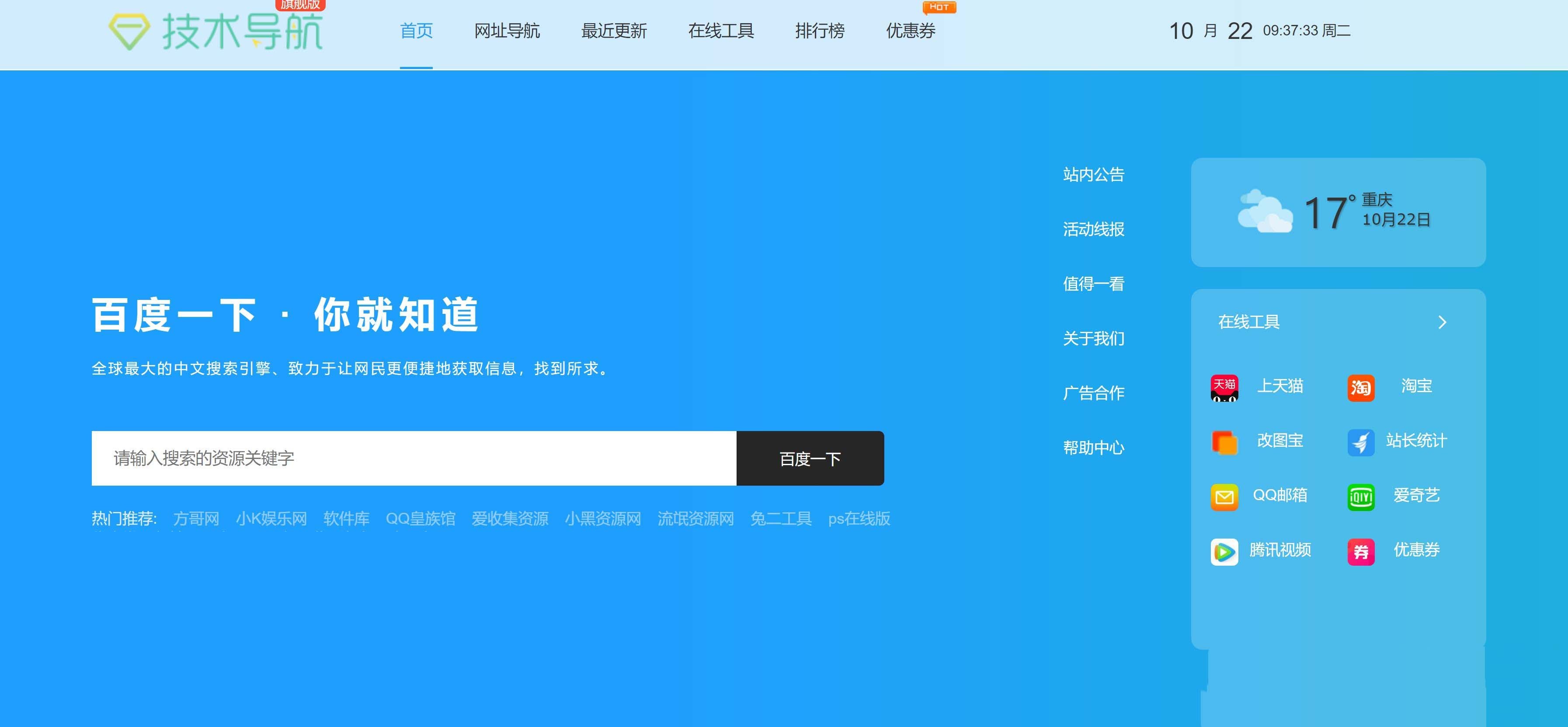The height and width of the screenshot is (727, 1568).
Task: Switch to the 网址导航 tab
Action: pyautogui.click(x=507, y=31)
